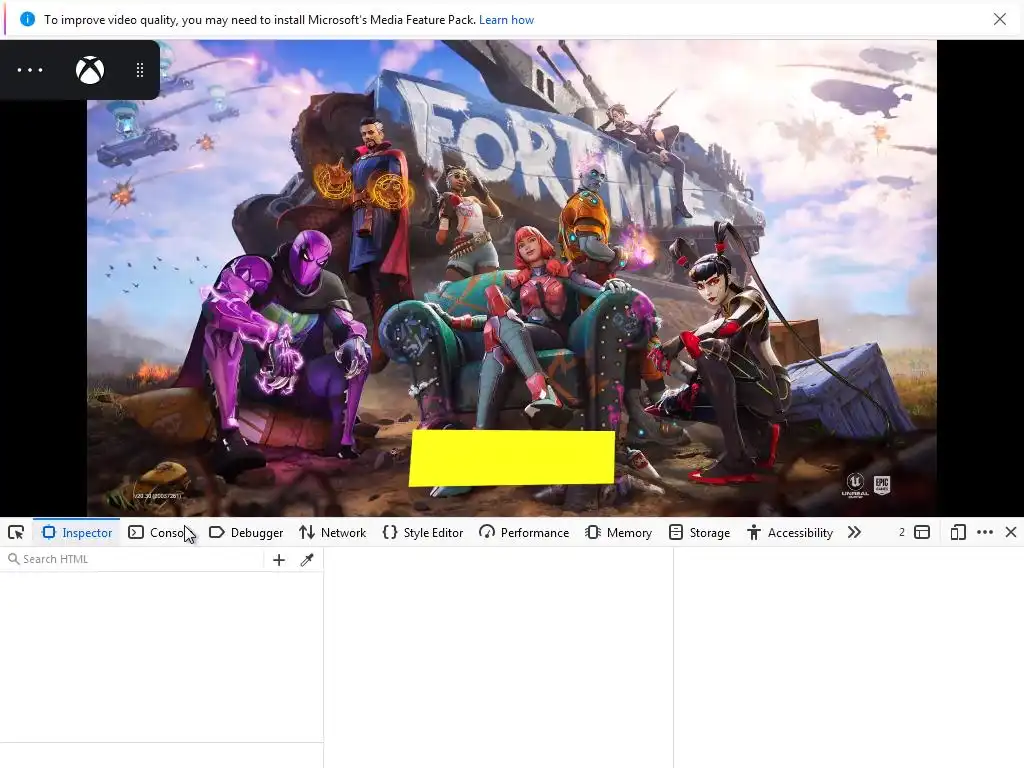Click the yellow button on Fortnite image
Viewport: 1024px width, 768px height.
pyautogui.click(x=512, y=458)
